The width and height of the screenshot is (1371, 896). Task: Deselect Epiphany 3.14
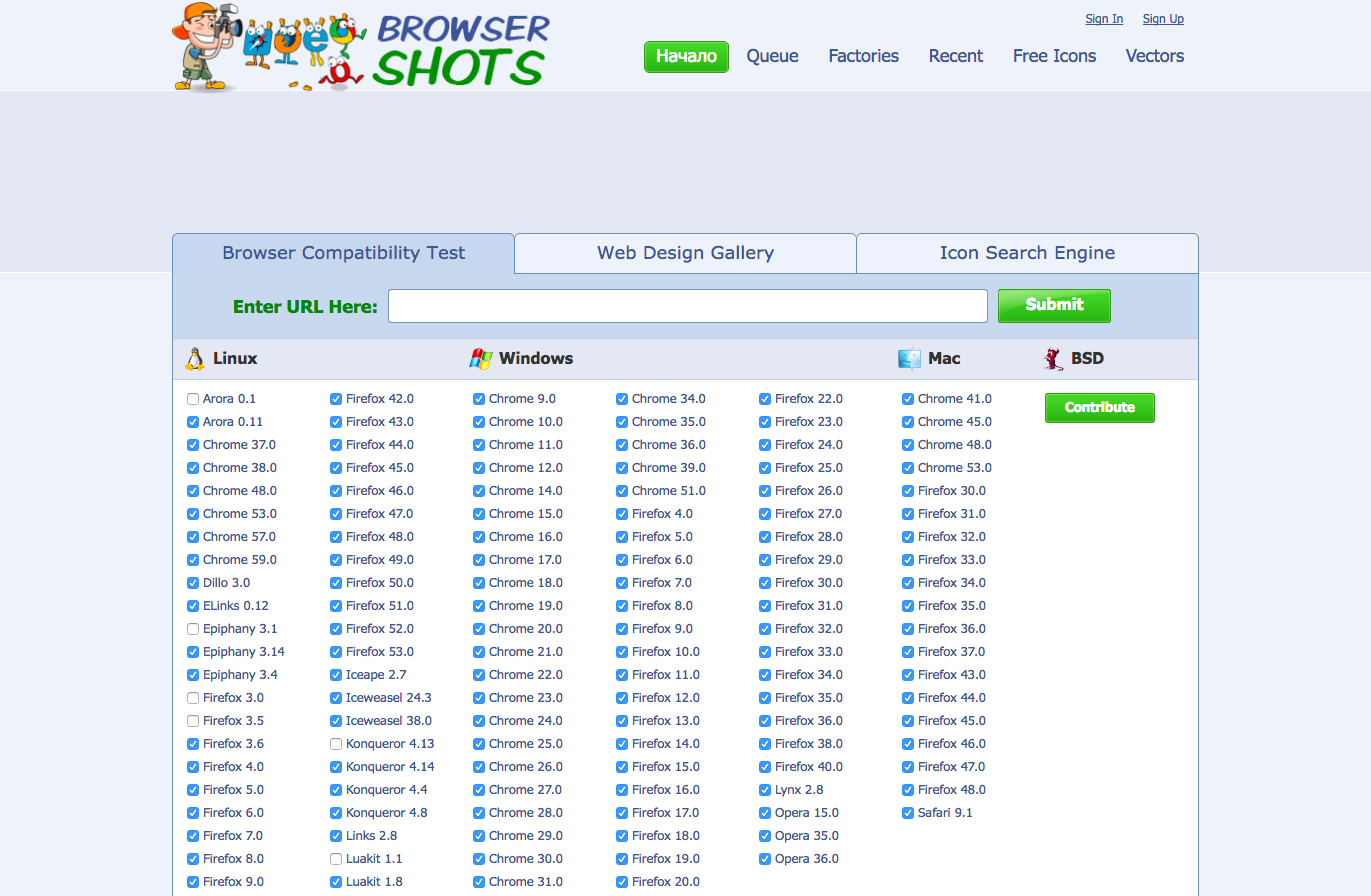(193, 652)
